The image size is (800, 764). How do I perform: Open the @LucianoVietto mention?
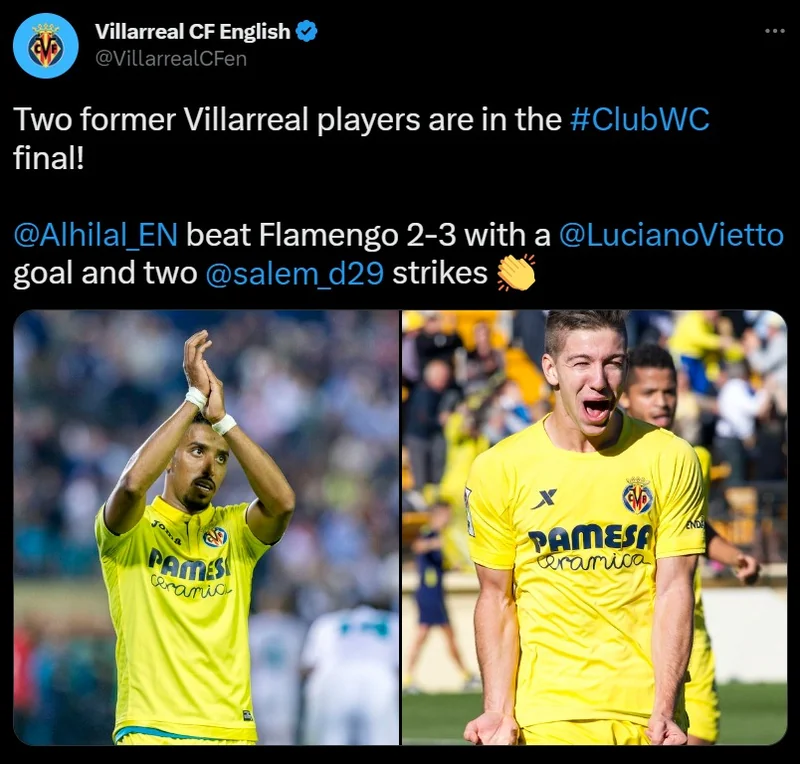[671, 235]
